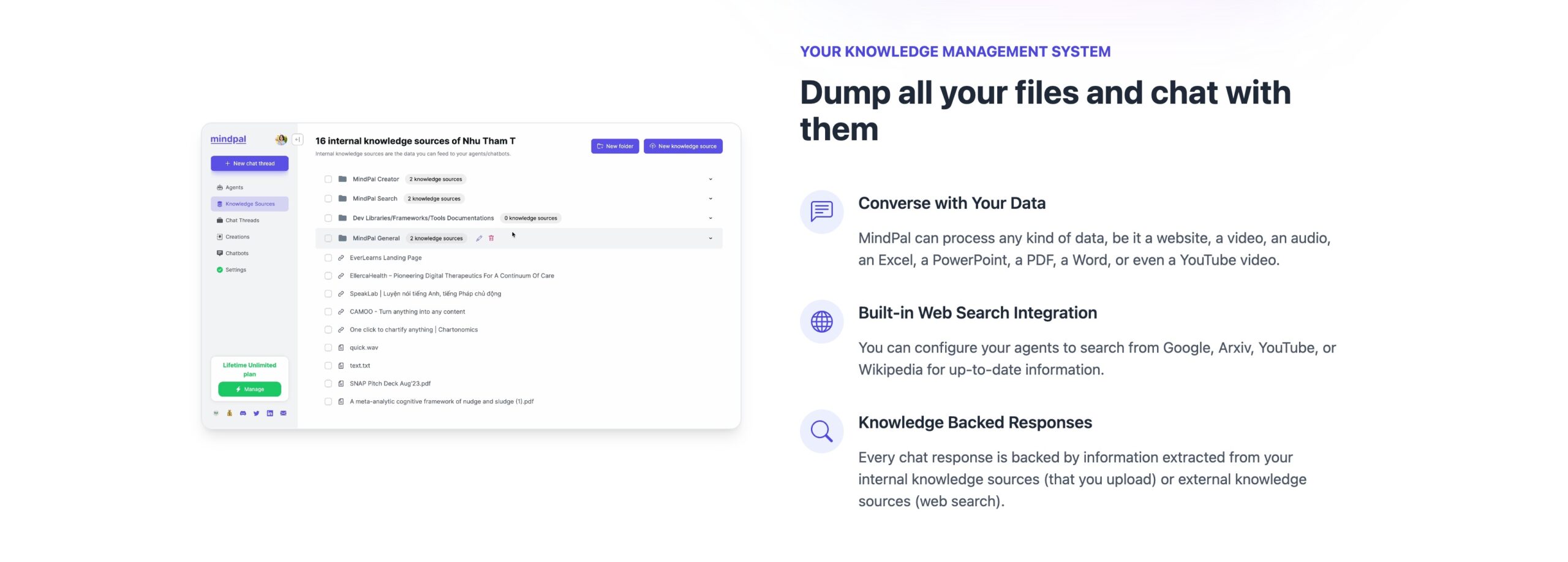
Task: Expand the Dev Libraries folder chevron
Action: (710, 219)
